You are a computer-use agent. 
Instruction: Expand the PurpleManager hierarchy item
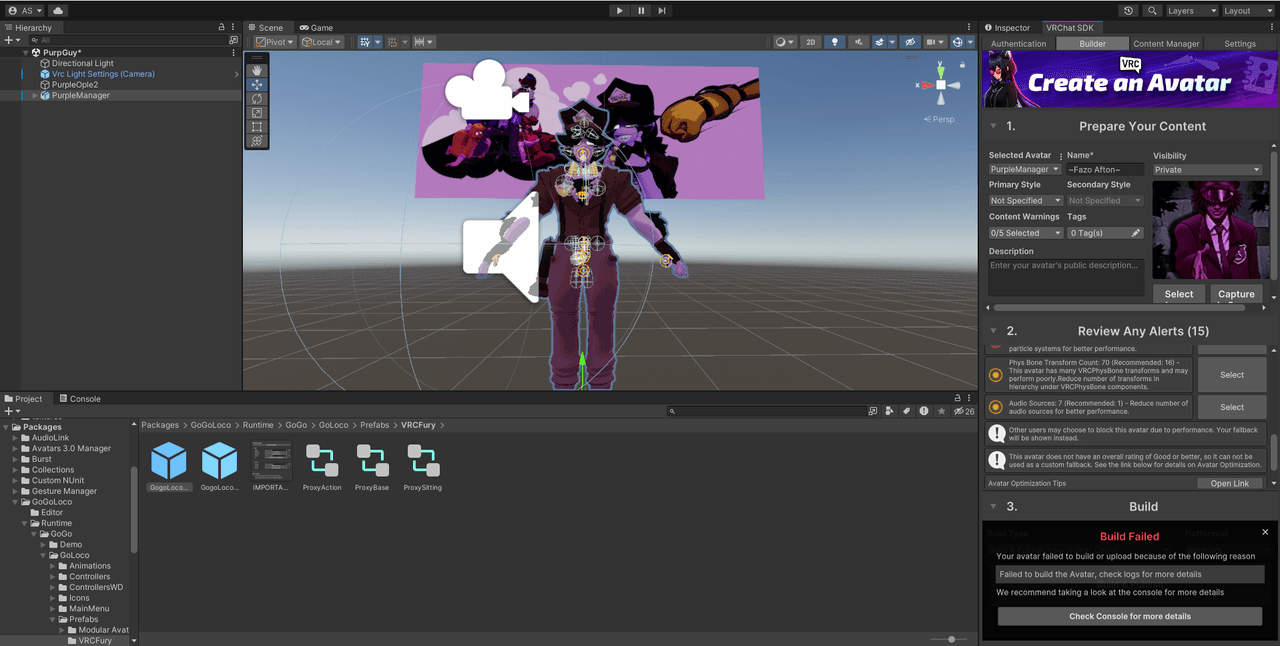click(x=35, y=96)
